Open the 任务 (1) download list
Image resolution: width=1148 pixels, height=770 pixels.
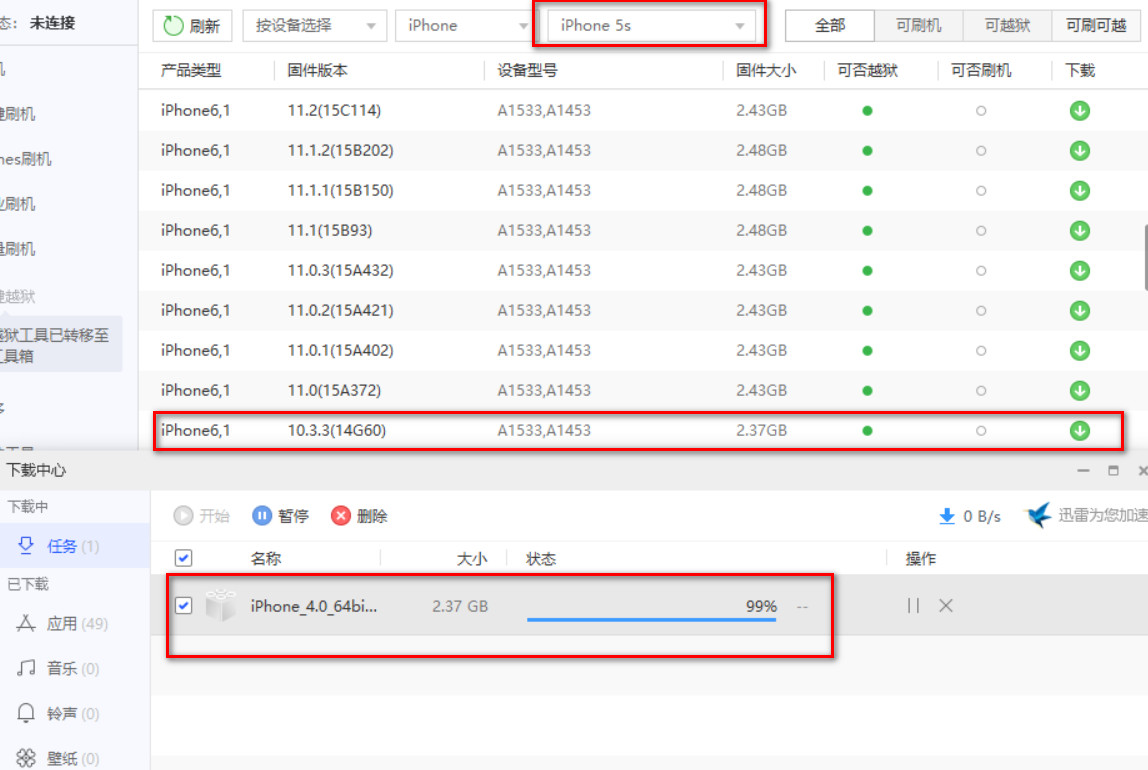coord(75,546)
